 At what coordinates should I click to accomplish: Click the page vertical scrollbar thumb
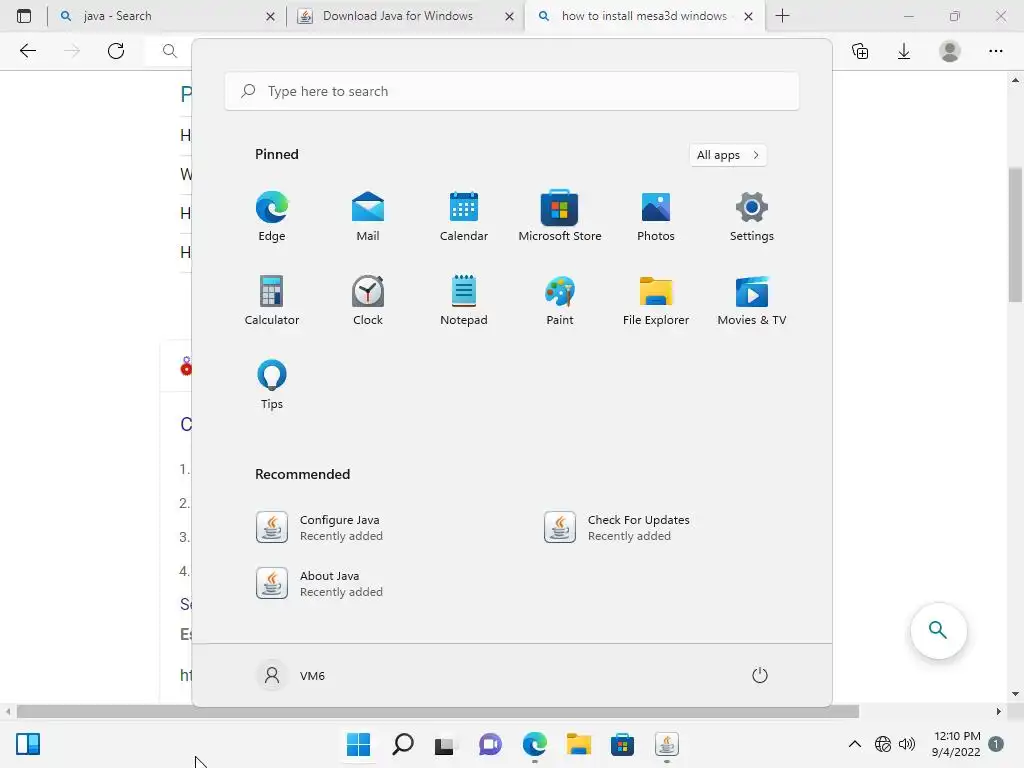[1015, 234]
